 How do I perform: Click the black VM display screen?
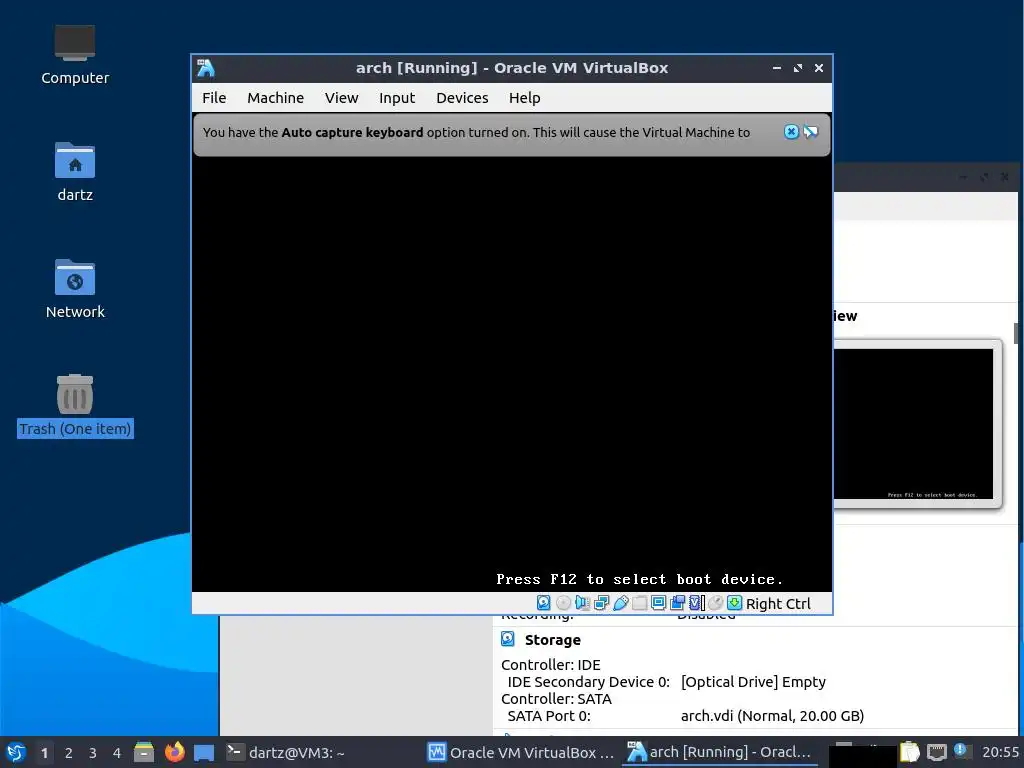click(512, 374)
